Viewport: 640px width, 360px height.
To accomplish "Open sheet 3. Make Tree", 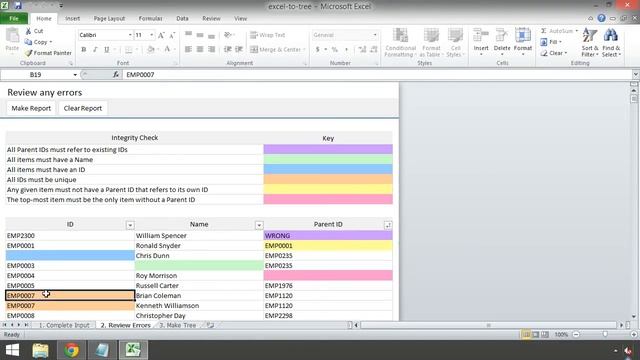I will (178, 325).
